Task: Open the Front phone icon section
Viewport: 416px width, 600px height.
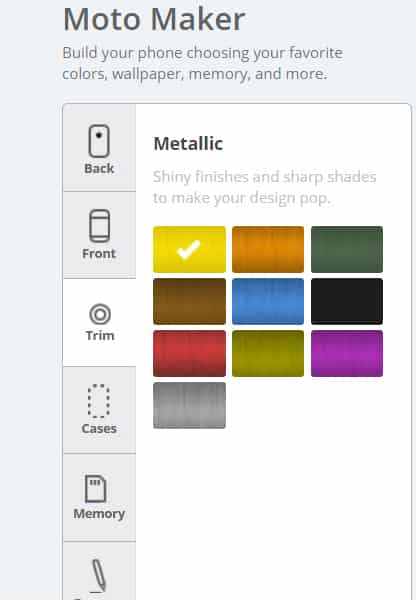Action: coord(100,226)
